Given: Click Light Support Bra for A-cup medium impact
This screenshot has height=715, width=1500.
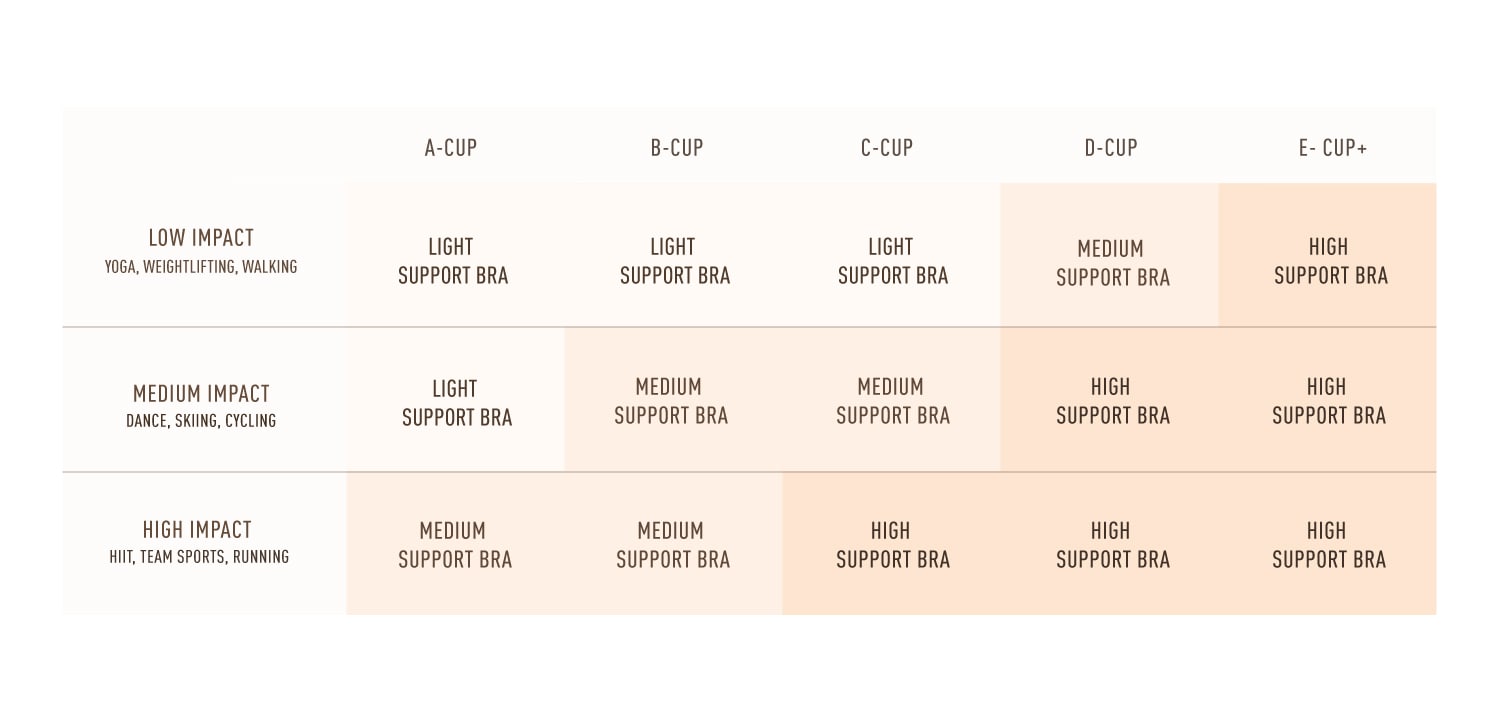Looking at the screenshot, I should coord(457,403).
